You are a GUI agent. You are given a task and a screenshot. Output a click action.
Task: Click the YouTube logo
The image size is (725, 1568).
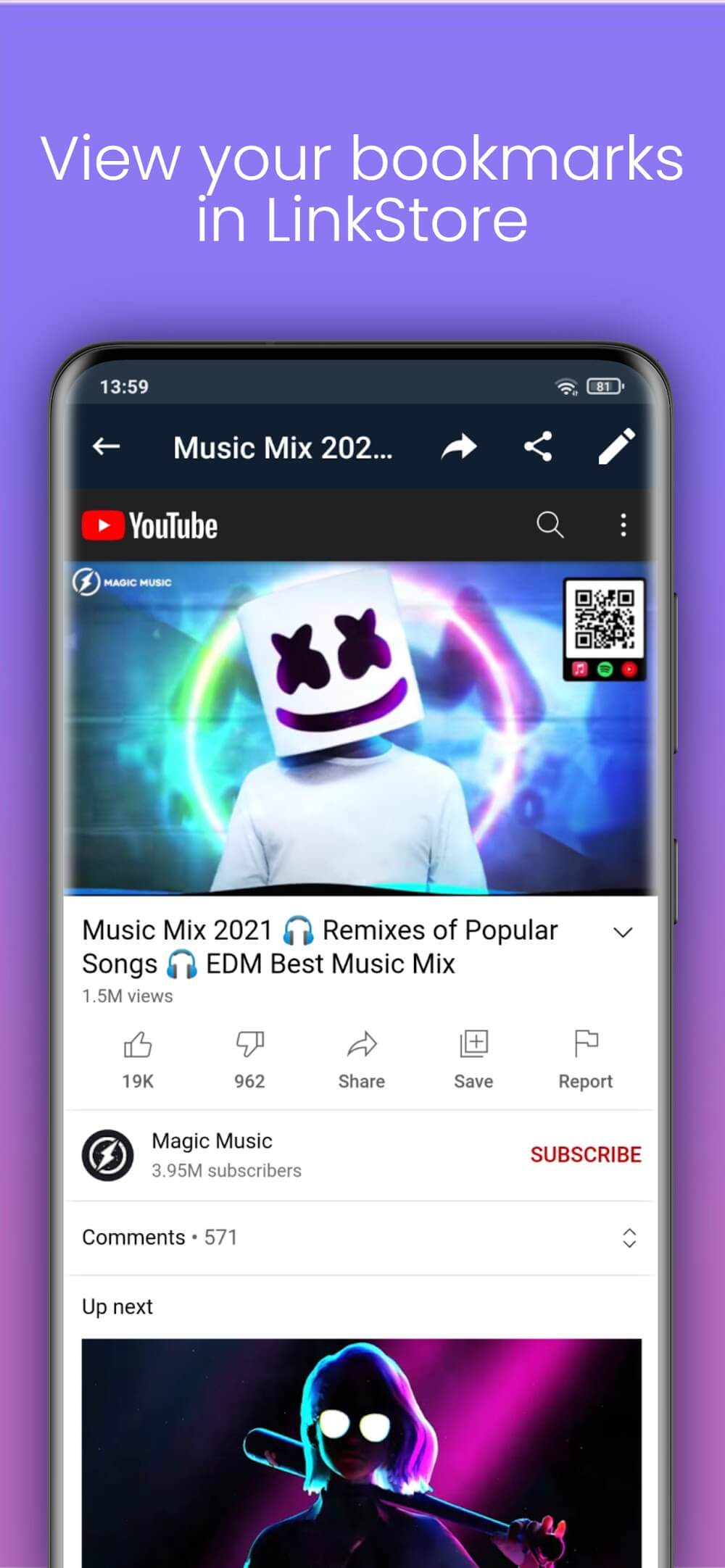pos(150,526)
